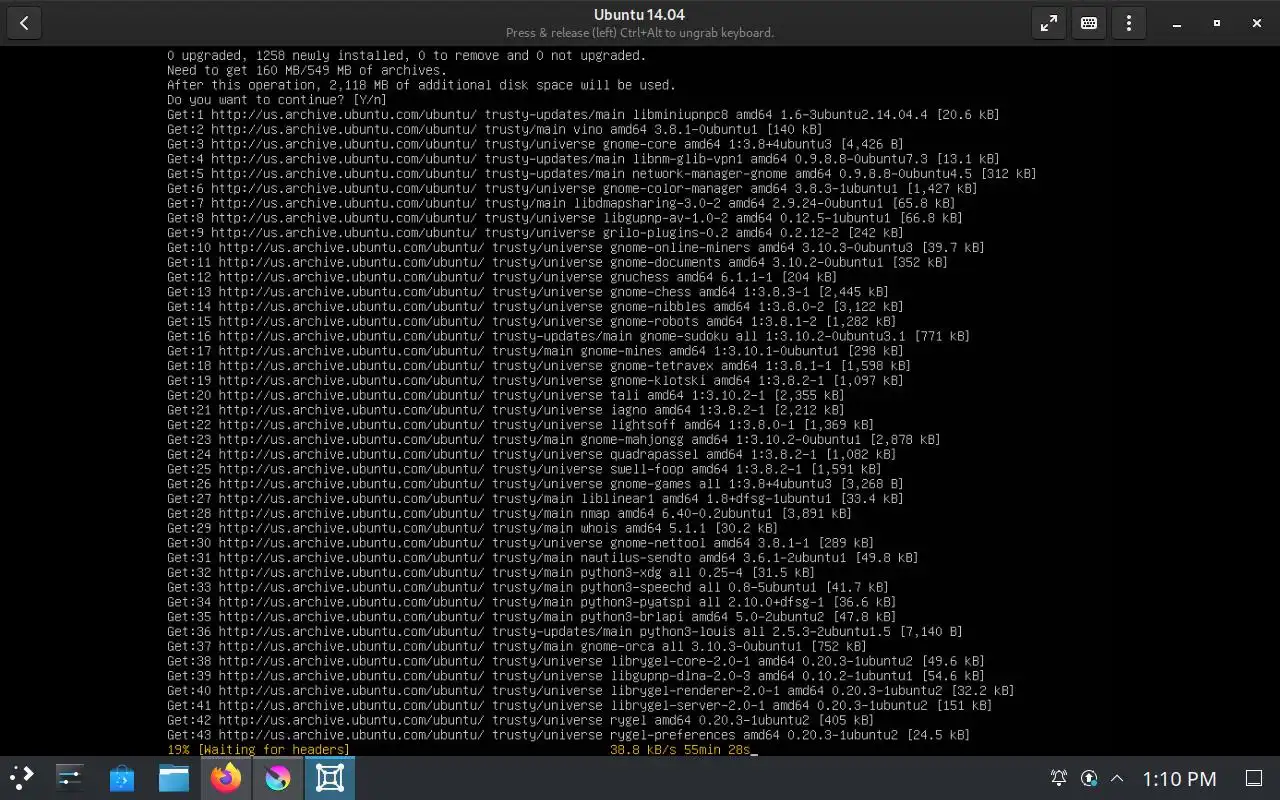Click the 'Get:25' swell-foop line

point(524,469)
